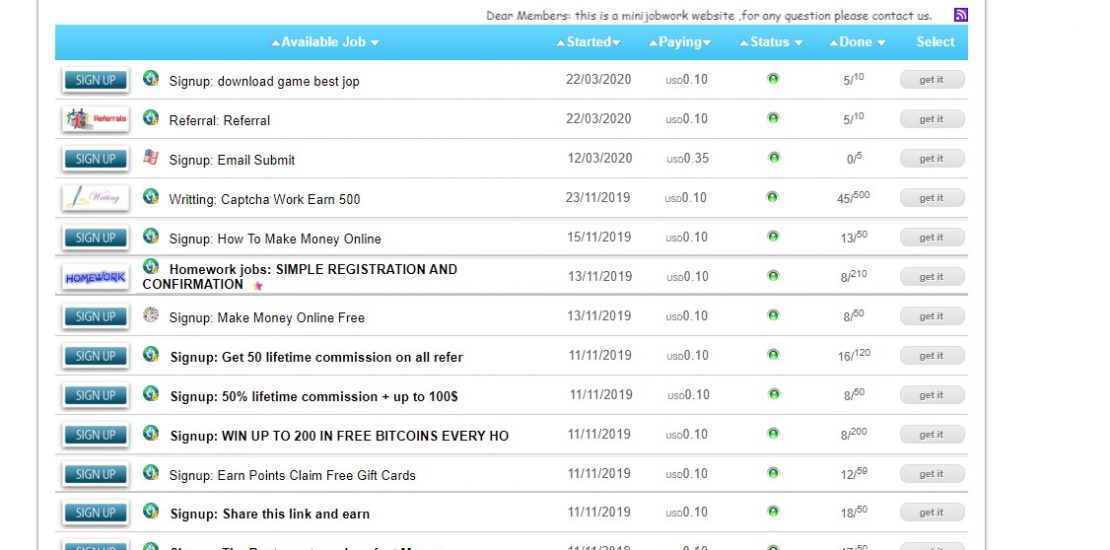Click the SIGN UP icon for Email Submit

pyautogui.click(x=95, y=159)
